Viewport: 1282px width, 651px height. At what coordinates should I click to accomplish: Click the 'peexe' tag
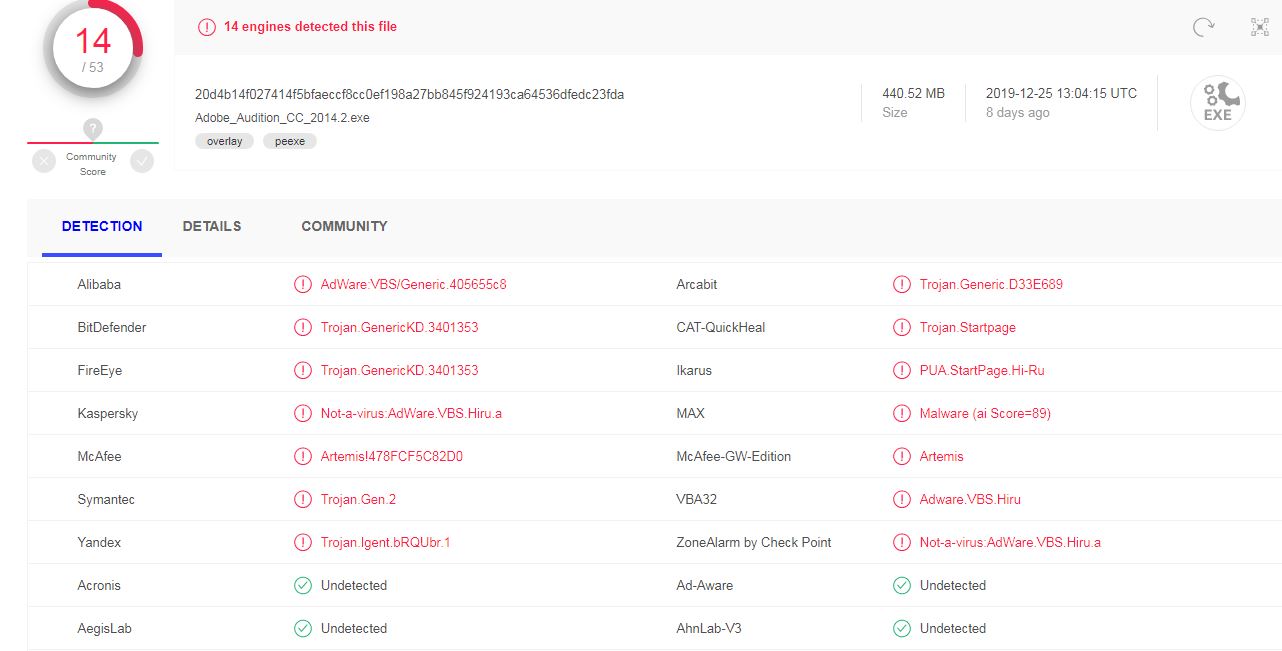290,141
